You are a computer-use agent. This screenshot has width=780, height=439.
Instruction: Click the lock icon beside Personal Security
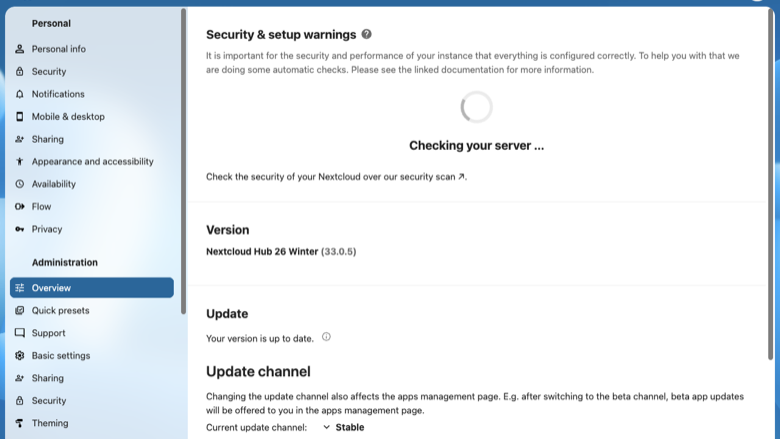(19, 71)
